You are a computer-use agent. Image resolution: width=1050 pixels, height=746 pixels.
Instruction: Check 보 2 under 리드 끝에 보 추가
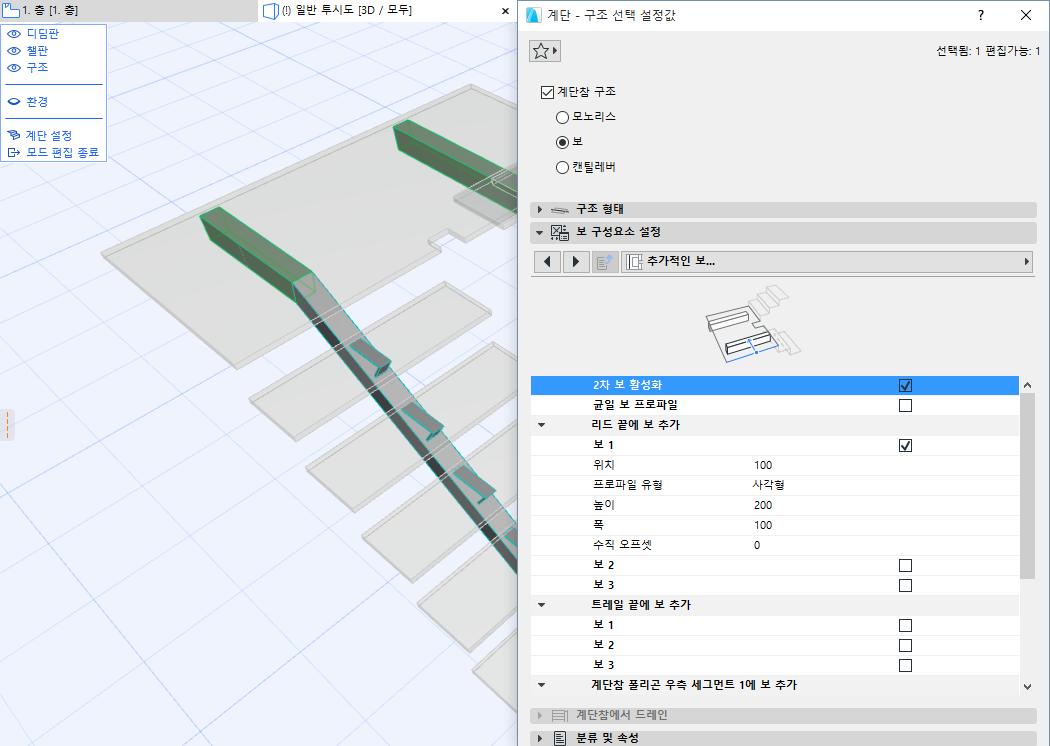click(x=905, y=565)
